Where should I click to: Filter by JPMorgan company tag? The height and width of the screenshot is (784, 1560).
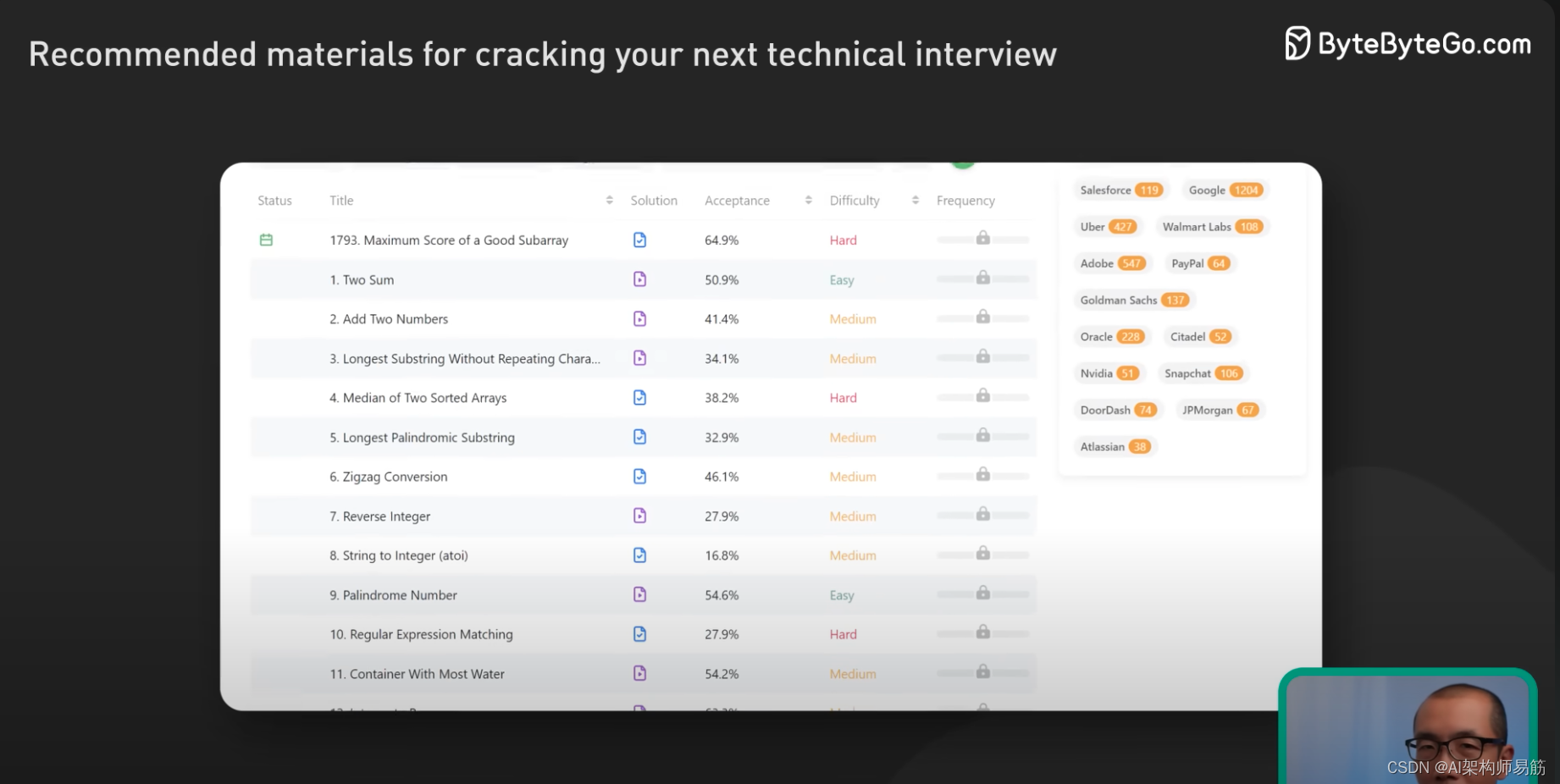[1220, 410]
